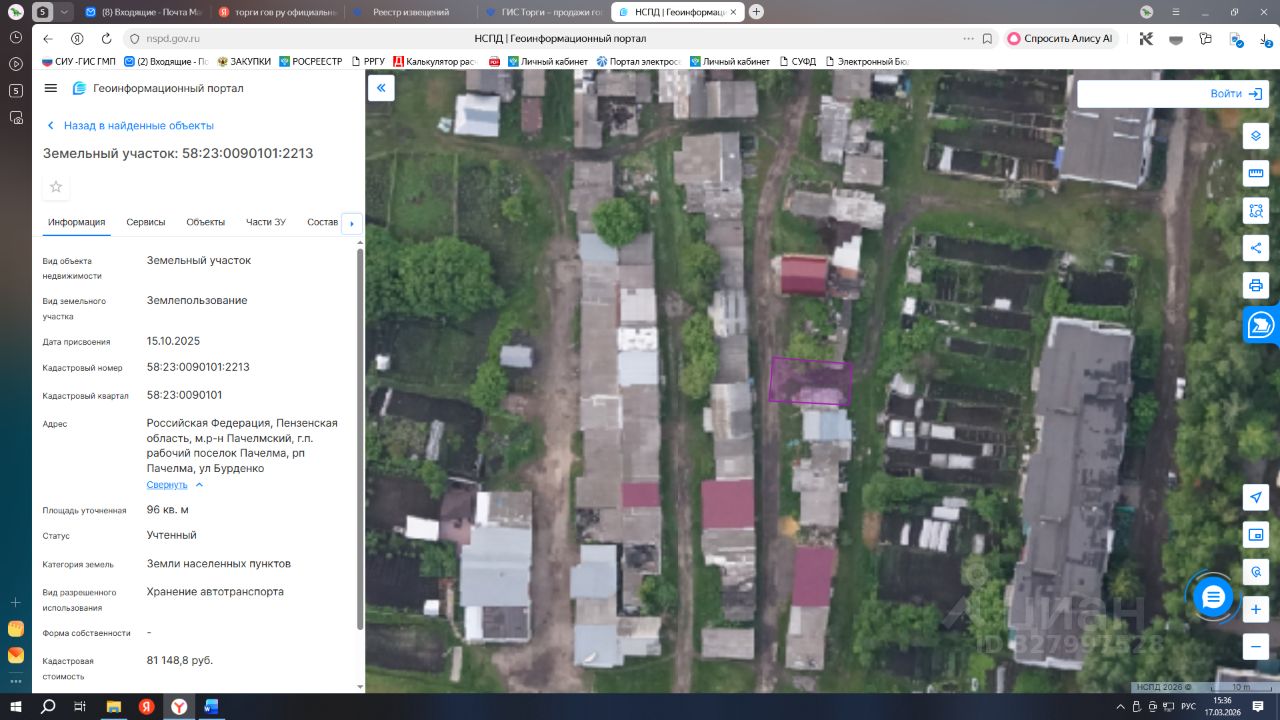The image size is (1280, 720).
Task: Switch to the Реестр извещений browser tab
Action: (x=410, y=12)
